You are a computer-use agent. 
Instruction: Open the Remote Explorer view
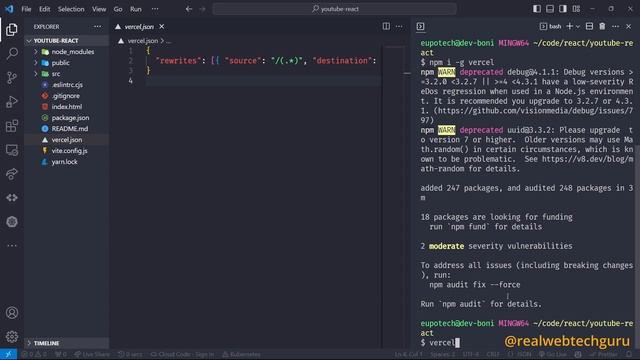click(x=12, y=150)
